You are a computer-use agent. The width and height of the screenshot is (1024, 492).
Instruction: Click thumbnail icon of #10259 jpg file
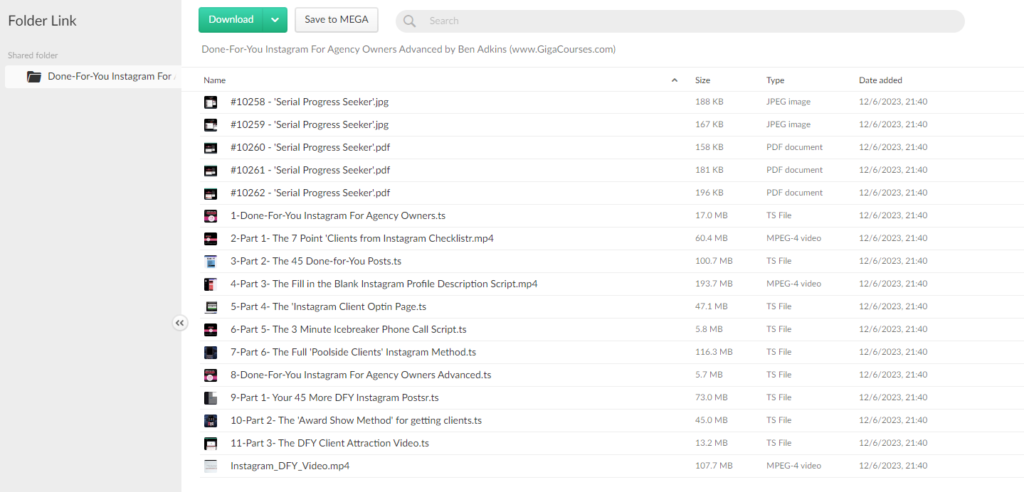pyautogui.click(x=210, y=124)
